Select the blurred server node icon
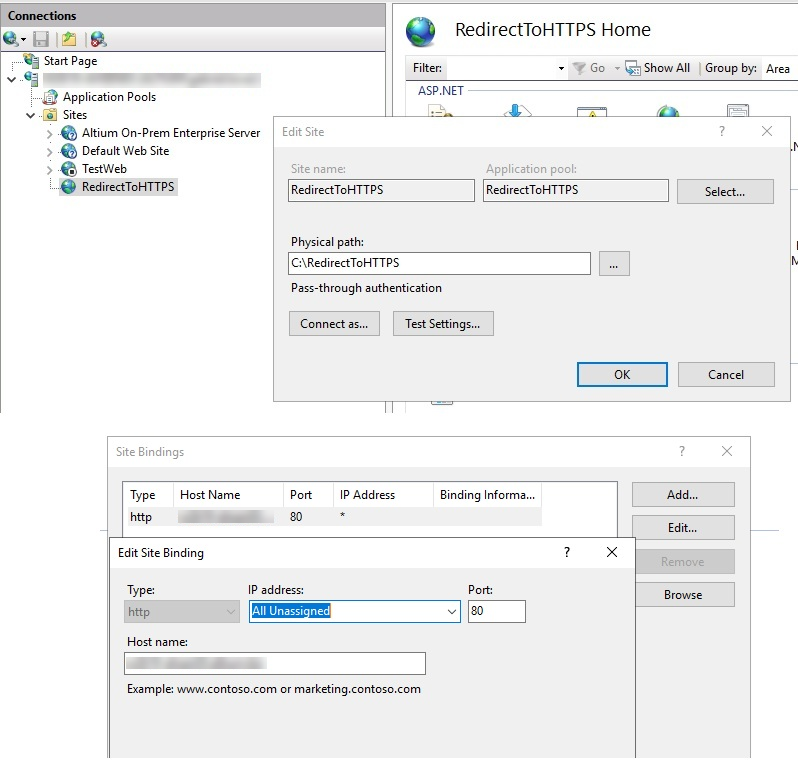Screen dimensions: 798x768 click(x=31, y=79)
